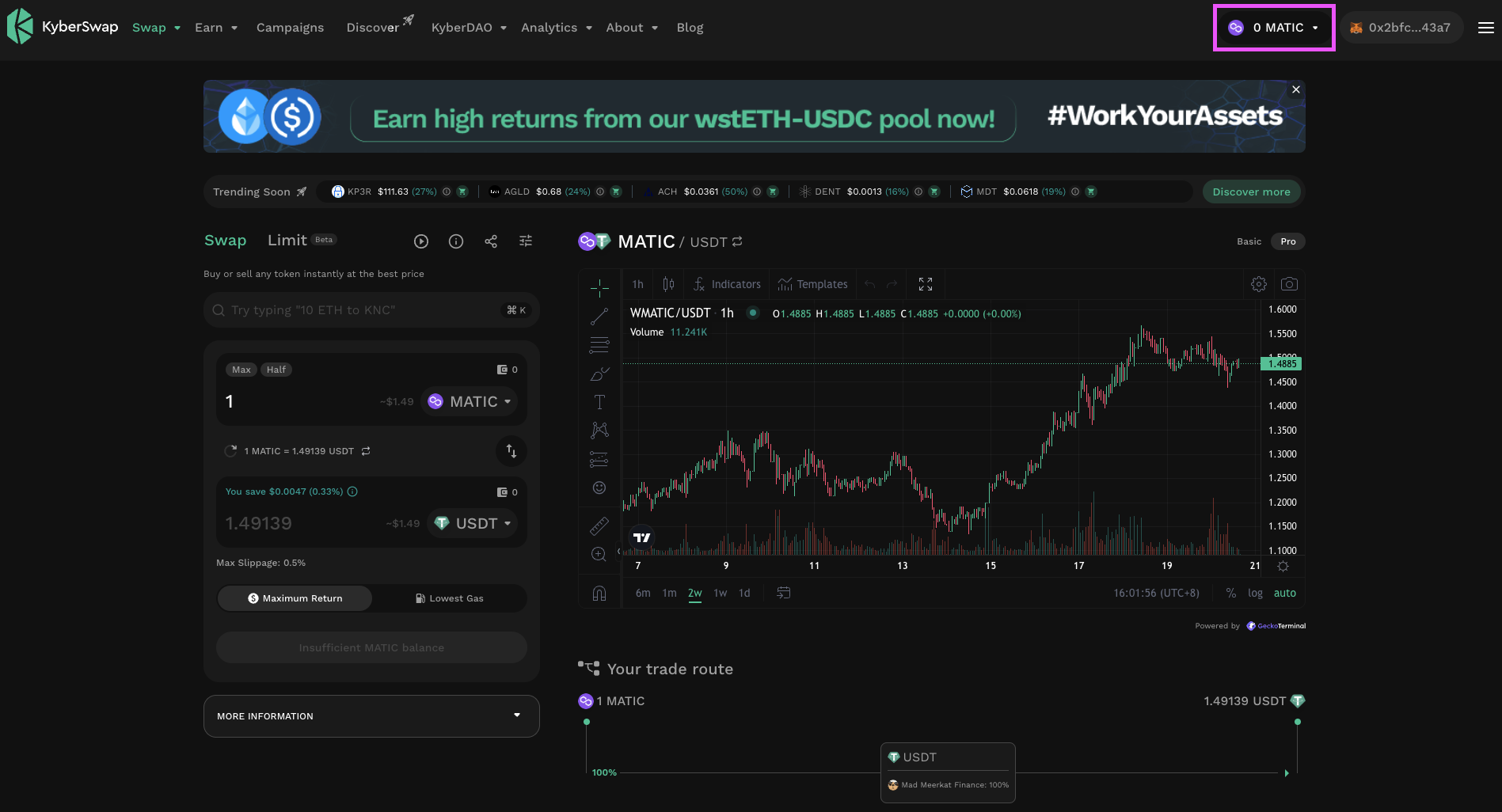Play the swap tutorial video icon
This screenshot has width=1502, height=812.
(x=421, y=241)
